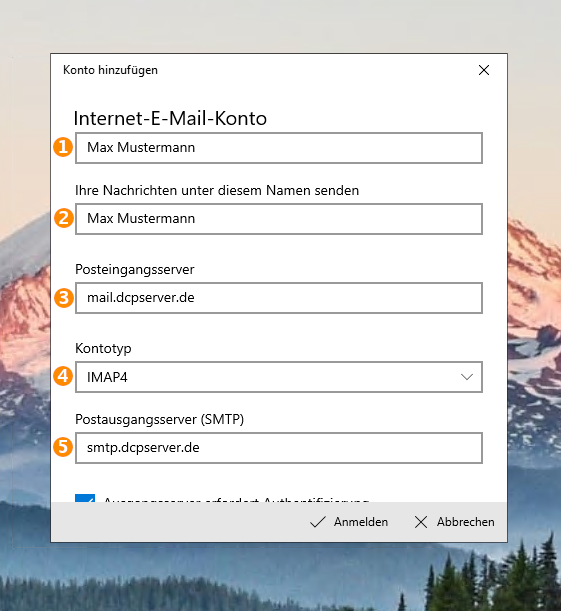This screenshot has width=561, height=611.
Task: Click the Anmelden button
Action: (x=349, y=522)
